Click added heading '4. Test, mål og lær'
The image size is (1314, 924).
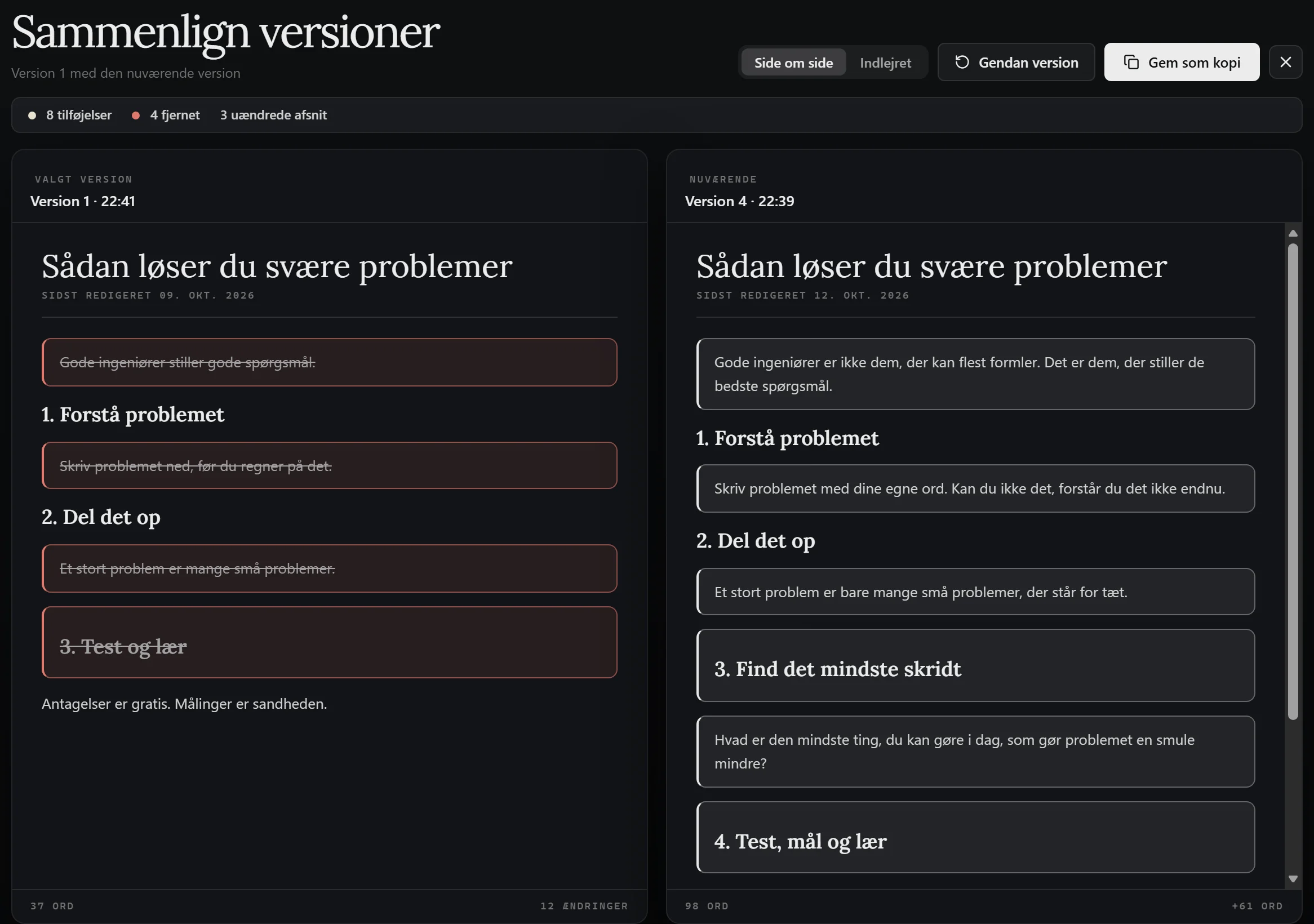tap(975, 837)
